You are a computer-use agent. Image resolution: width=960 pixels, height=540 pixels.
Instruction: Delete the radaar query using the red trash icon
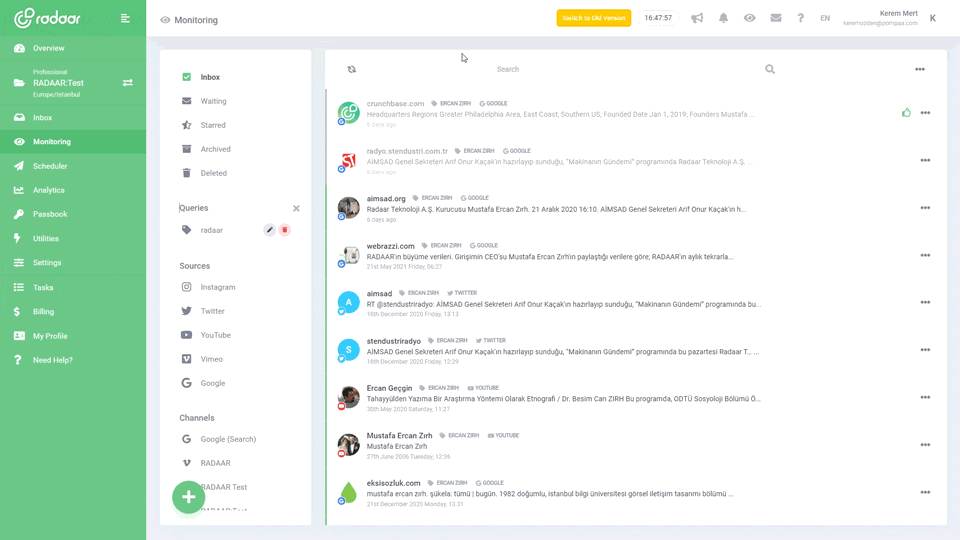(x=284, y=230)
